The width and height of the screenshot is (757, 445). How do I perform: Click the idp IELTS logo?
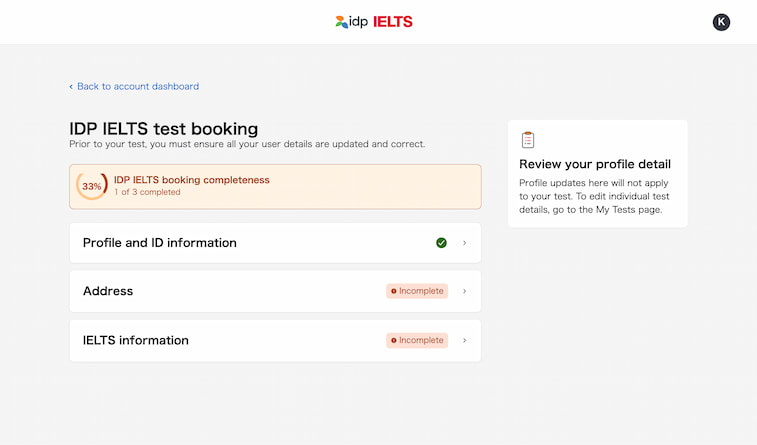374,22
